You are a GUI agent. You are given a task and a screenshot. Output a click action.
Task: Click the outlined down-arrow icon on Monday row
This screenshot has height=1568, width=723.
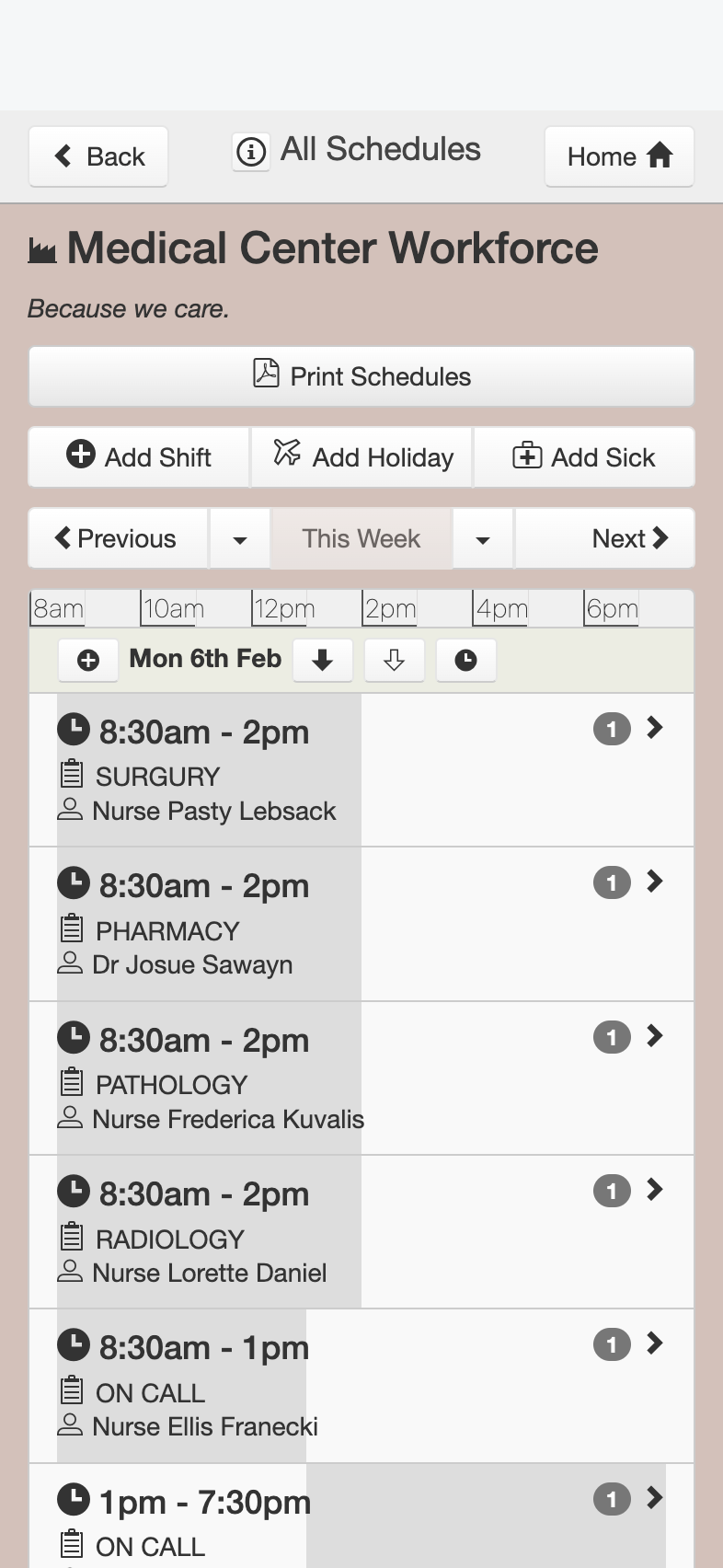click(x=395, y=660)
